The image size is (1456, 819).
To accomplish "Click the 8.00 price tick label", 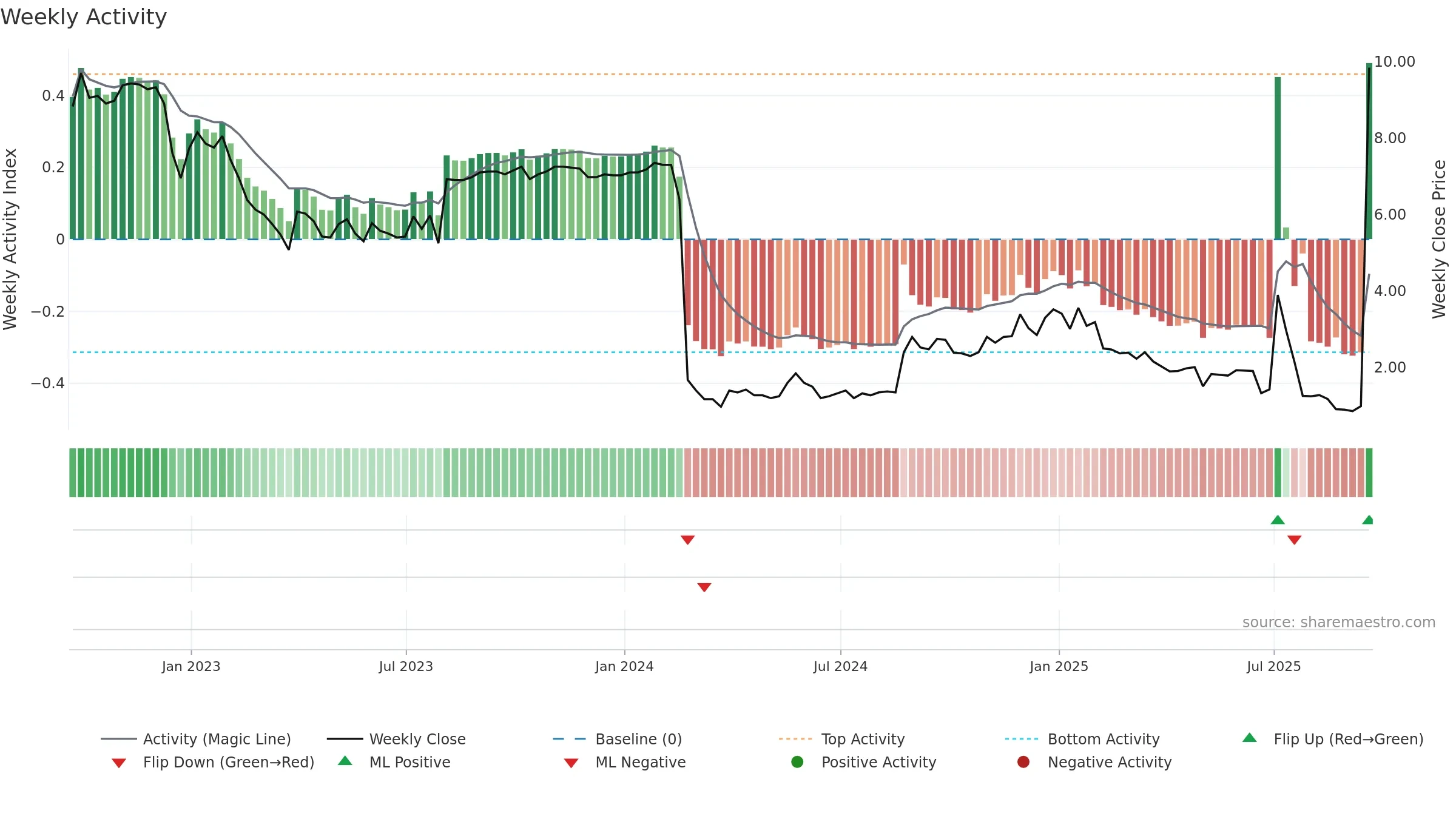I will point(1390,138).
